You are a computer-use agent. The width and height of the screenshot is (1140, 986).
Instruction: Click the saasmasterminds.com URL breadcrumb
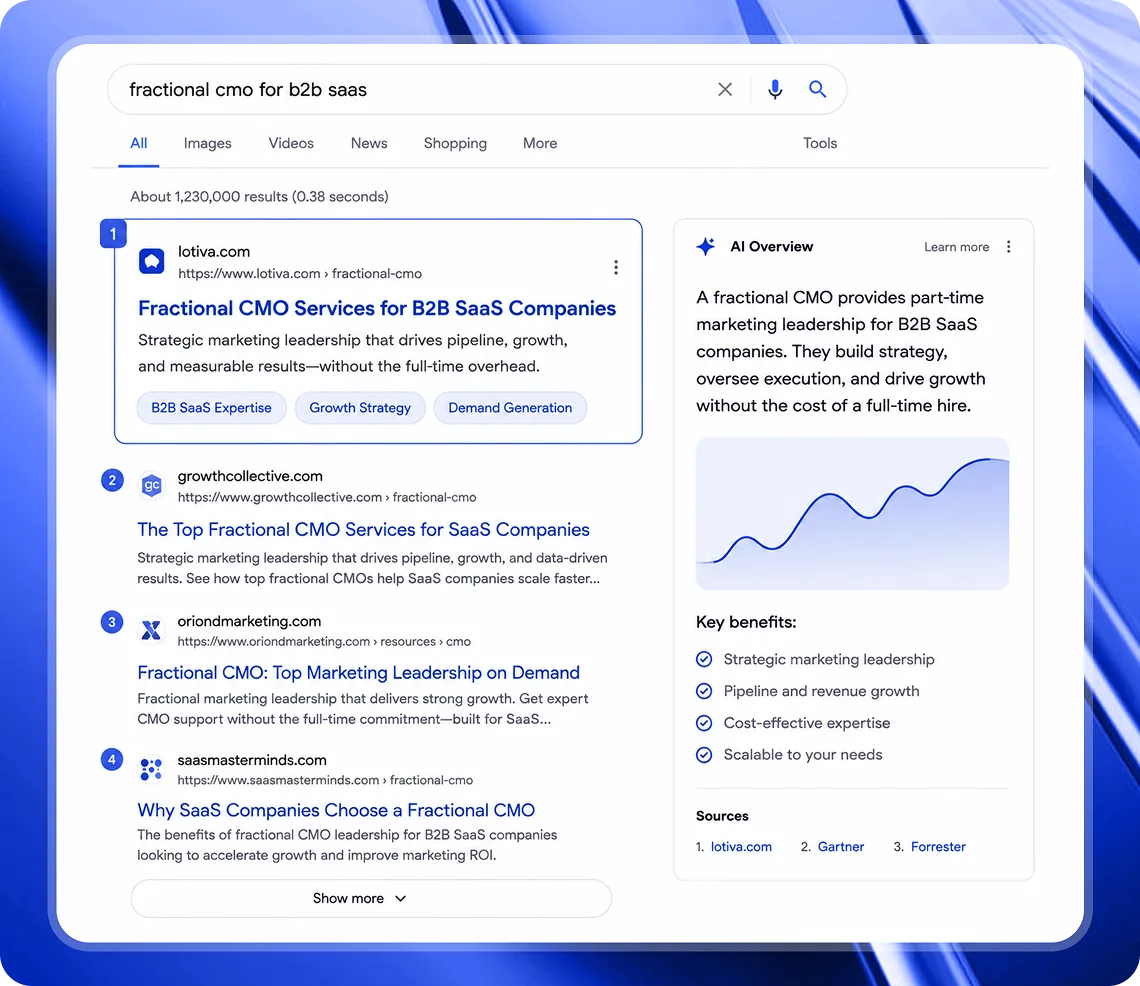point(325,780)
